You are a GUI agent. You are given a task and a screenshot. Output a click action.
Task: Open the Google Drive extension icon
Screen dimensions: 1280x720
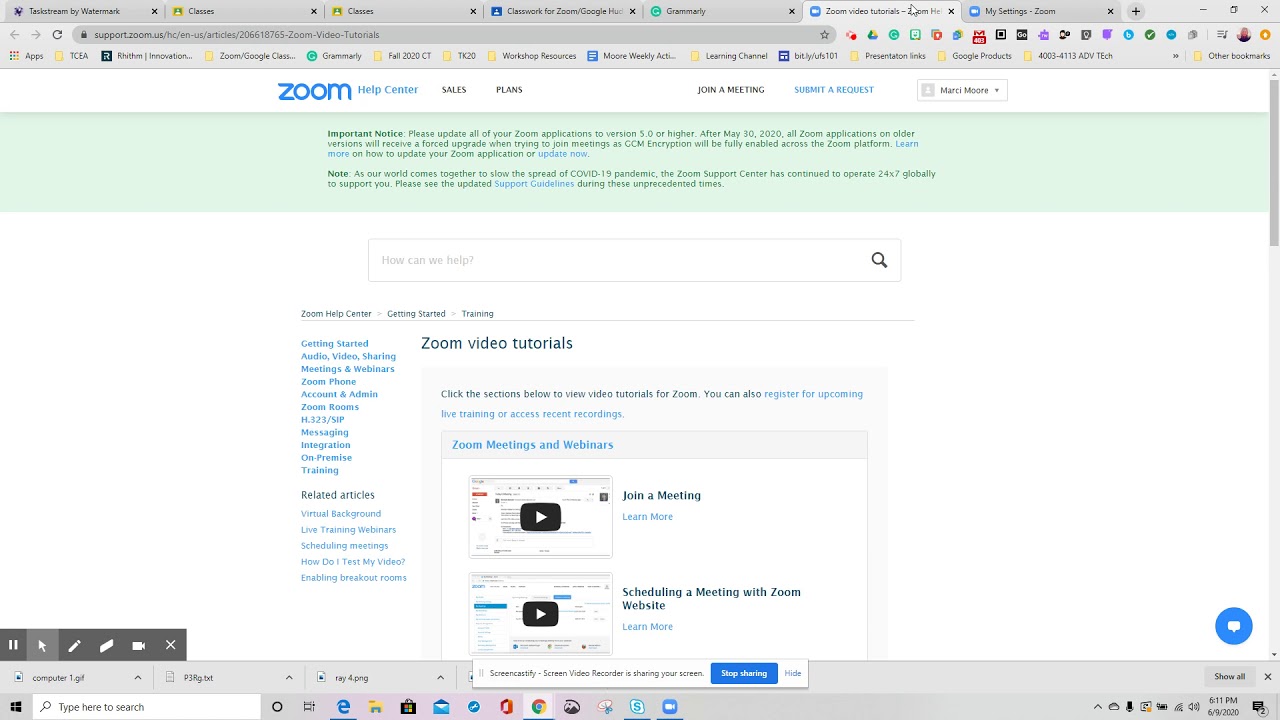click(872, 34)
